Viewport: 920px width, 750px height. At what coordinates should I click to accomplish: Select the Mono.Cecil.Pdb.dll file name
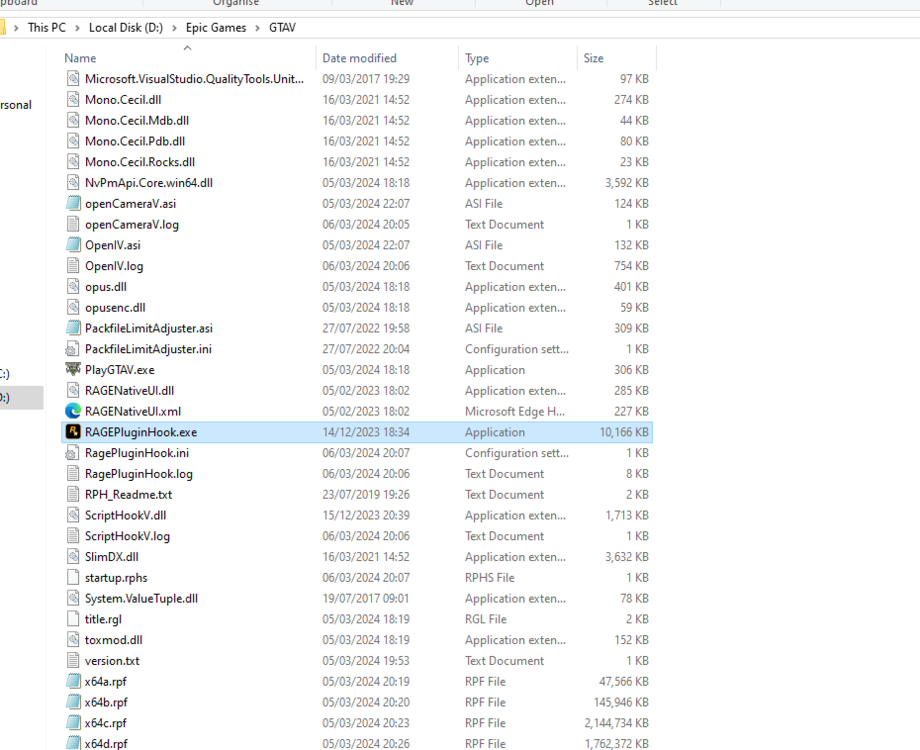tap(135, 141)
